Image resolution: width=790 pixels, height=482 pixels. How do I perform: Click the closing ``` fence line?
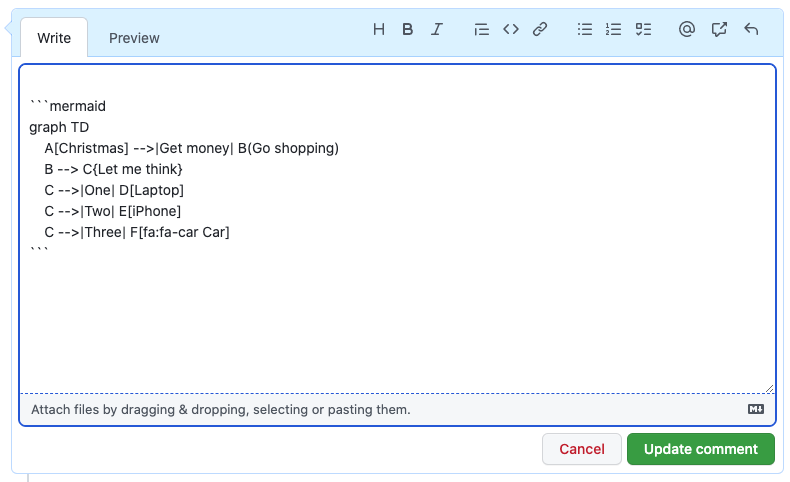(x=39, y=250)
